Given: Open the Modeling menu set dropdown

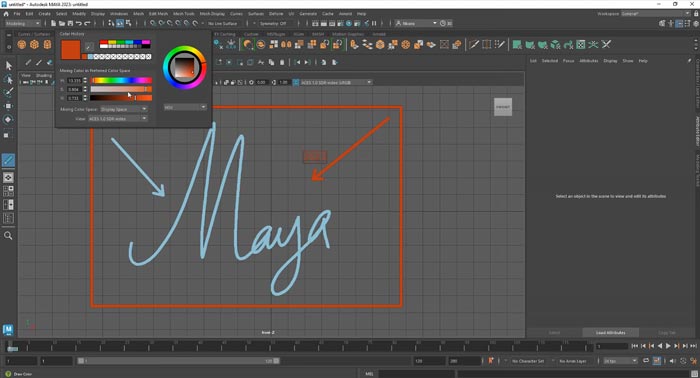Looking at the screenshot, I should tap(22, 23).
